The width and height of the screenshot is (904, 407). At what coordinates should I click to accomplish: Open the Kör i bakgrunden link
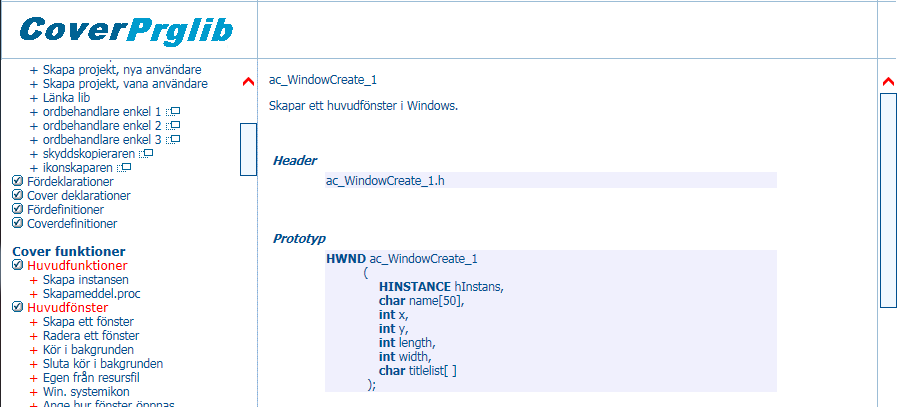tap(88, 349)
